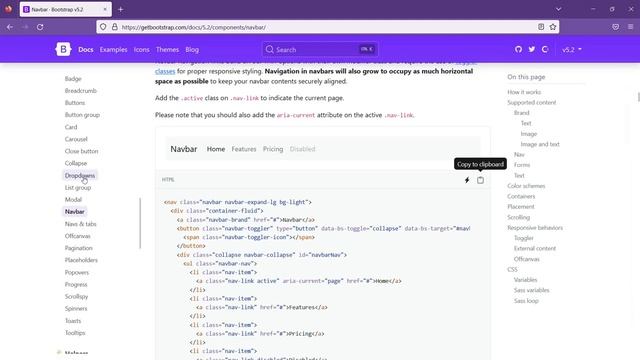Click StackBlitz lightning bolt icon
The image size is (640, 360).
tap(467, 180)
